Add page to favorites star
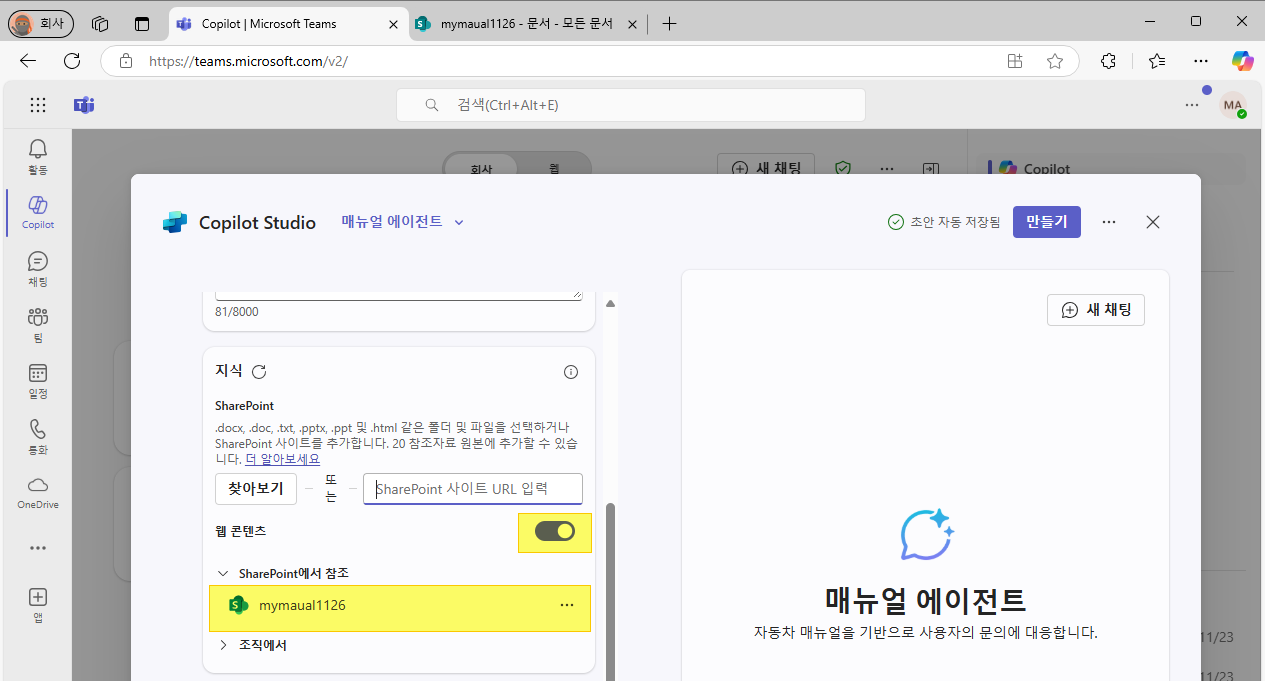This screenshot has height=681, width=1265. 1054,61
